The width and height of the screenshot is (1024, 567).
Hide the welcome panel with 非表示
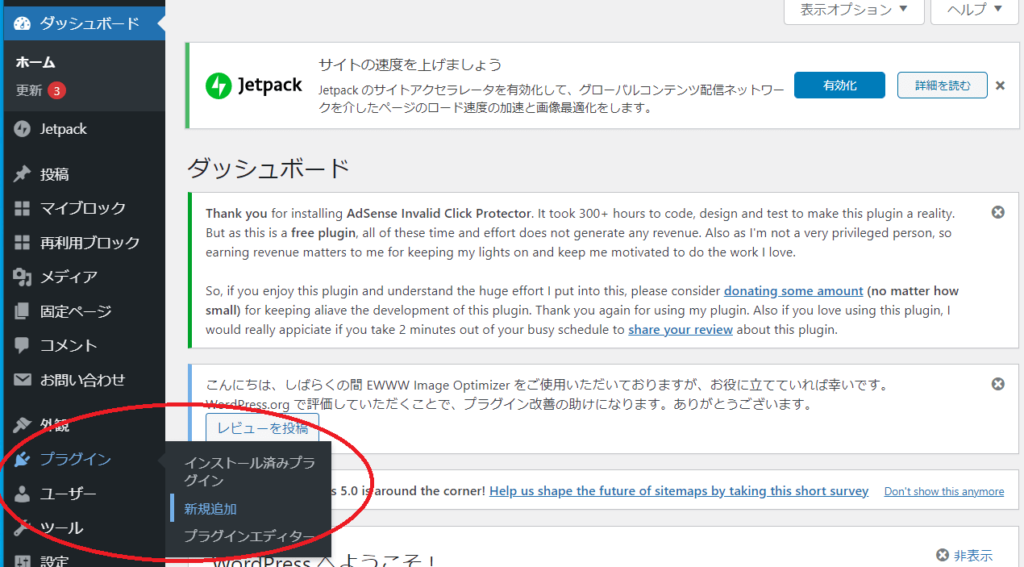(965, 555)
